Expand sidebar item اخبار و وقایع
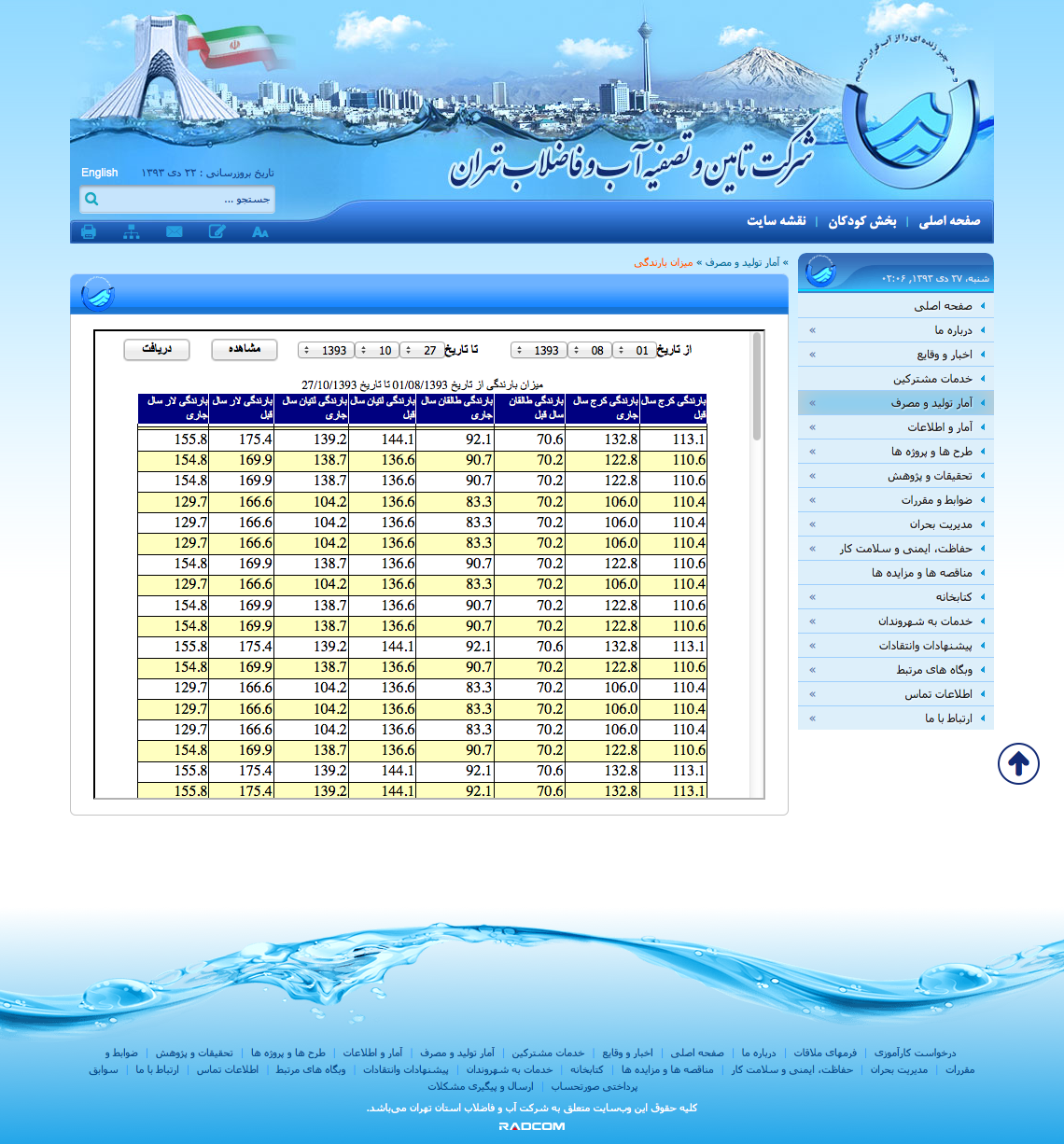The height and width of the screenshot is (1144, 1064). [896, 355]
